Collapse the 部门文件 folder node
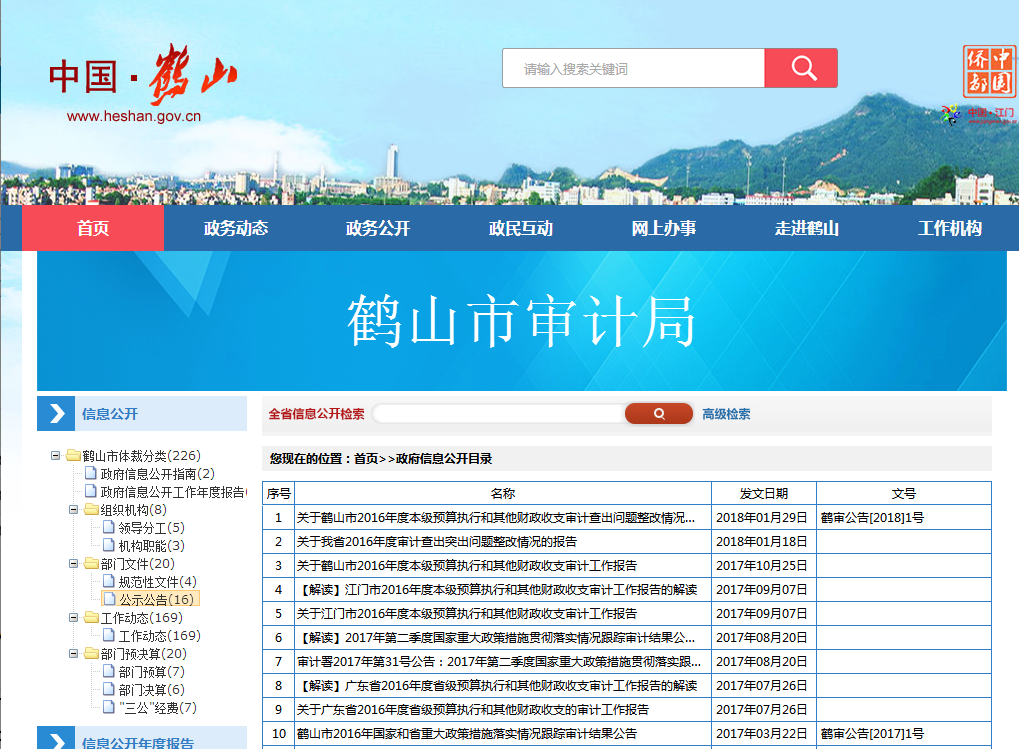The width and height of the screenshot is (1019, 749). 74,564
